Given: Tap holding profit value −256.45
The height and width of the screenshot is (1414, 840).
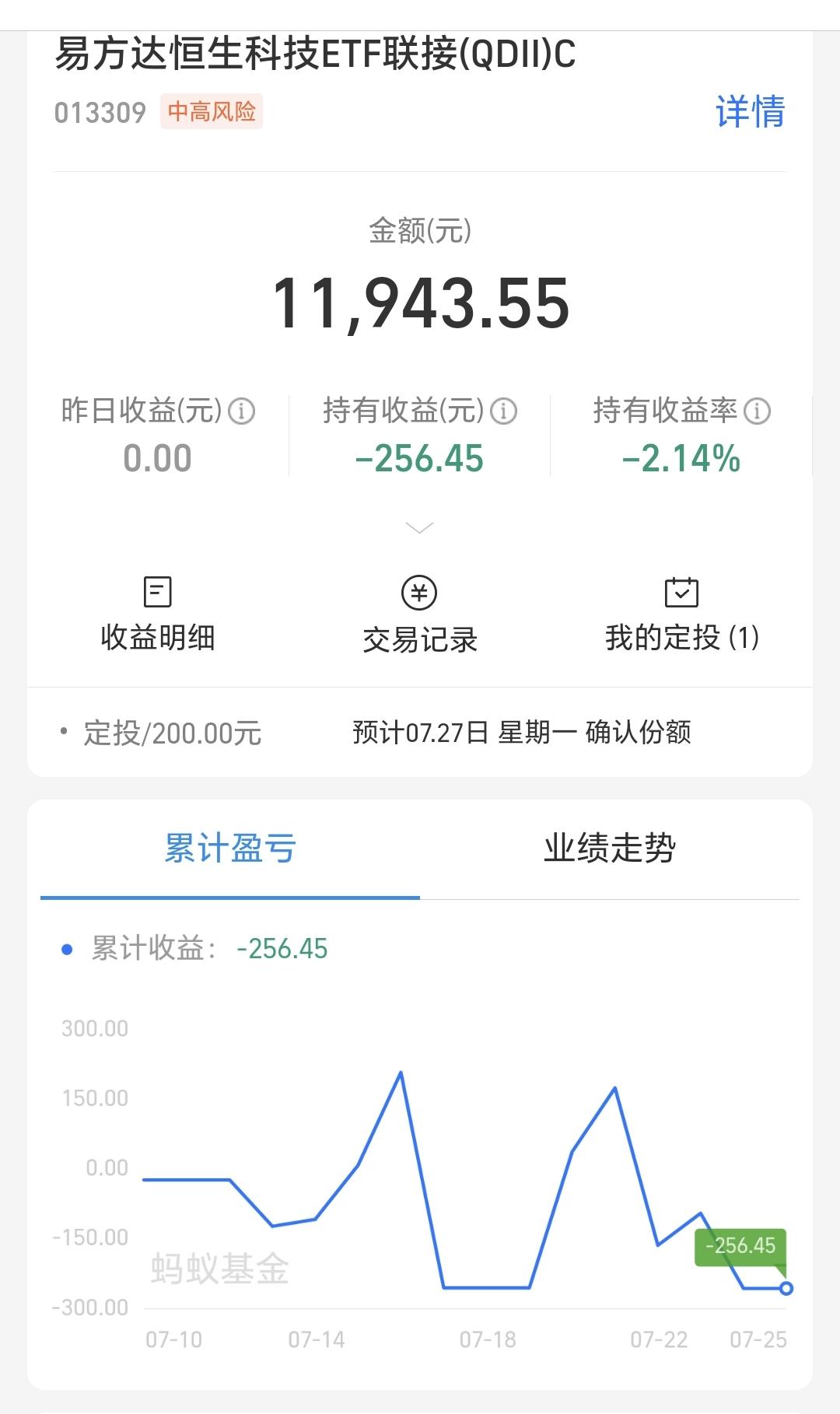Looking at the screenshot, I should [419, 458].
